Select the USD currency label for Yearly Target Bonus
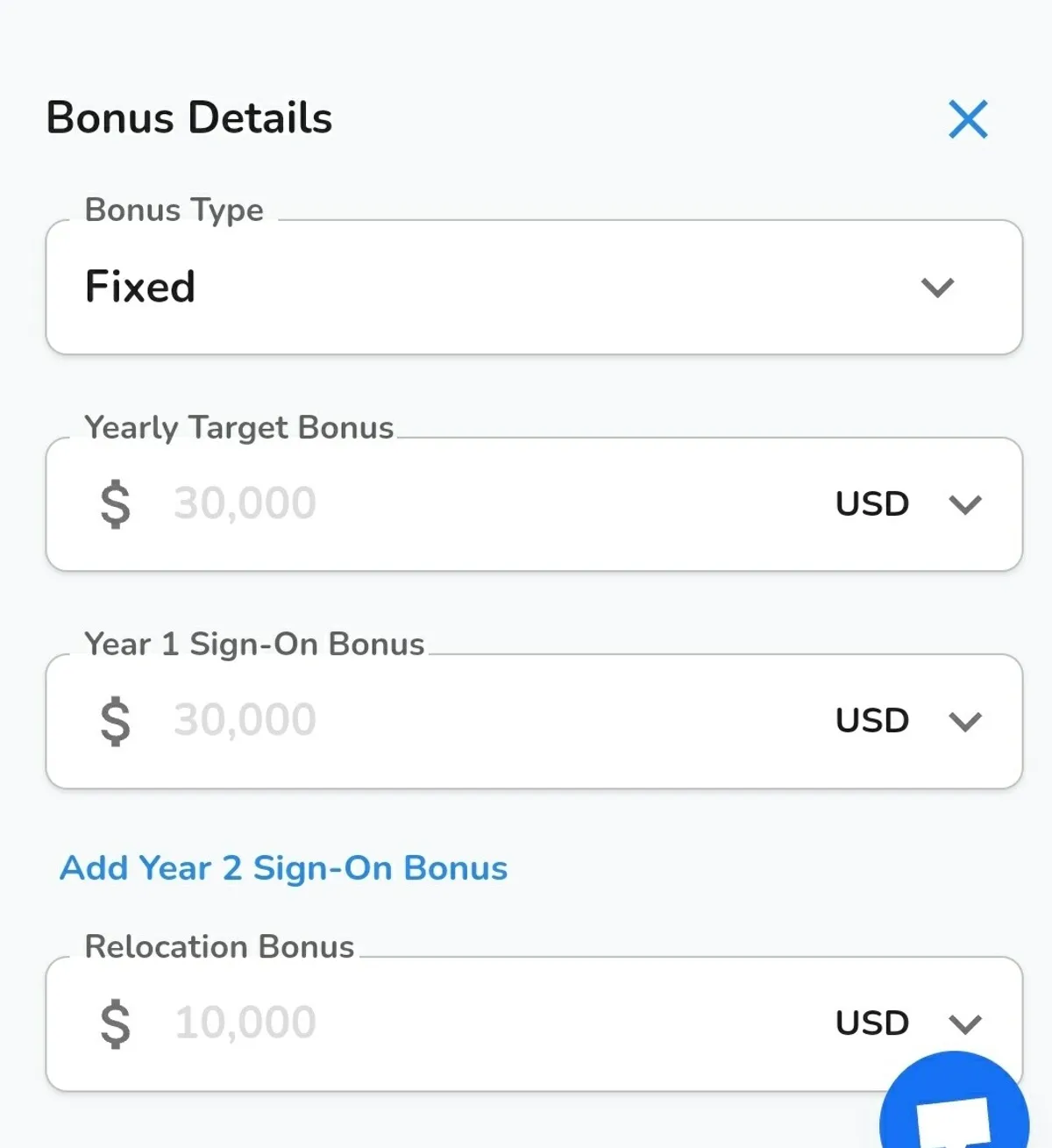Viewport: 1052px width, 1148px height. pyautogui.click(x=871, y=504)
